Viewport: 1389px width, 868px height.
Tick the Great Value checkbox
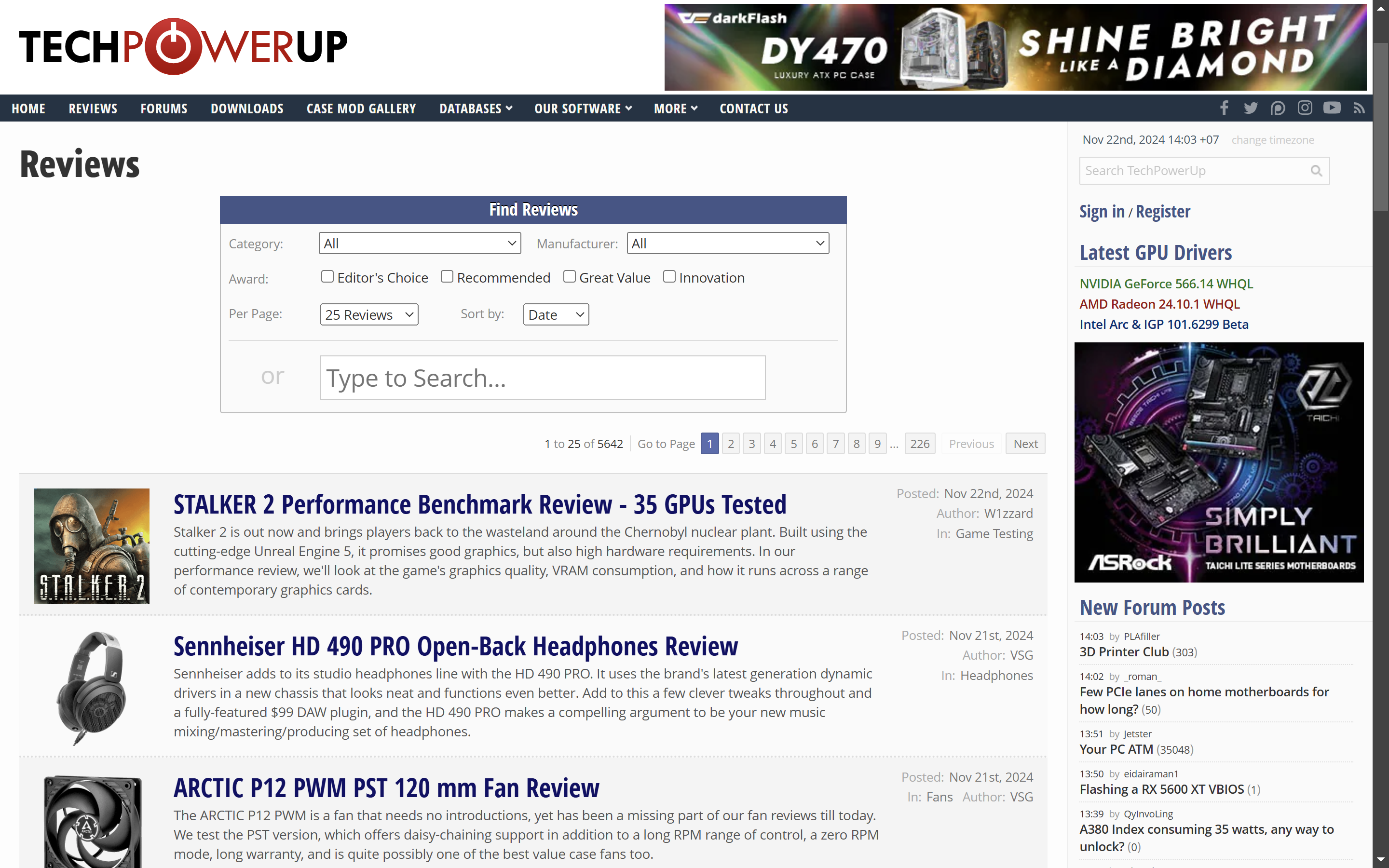(x=569, y=277)
